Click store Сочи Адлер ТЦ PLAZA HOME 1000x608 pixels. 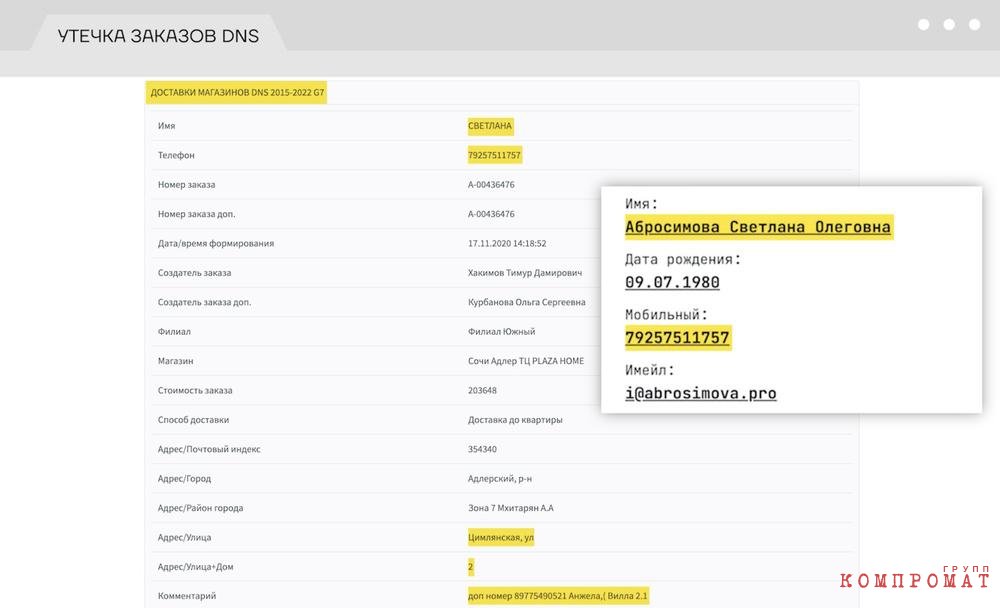[526, 360]
